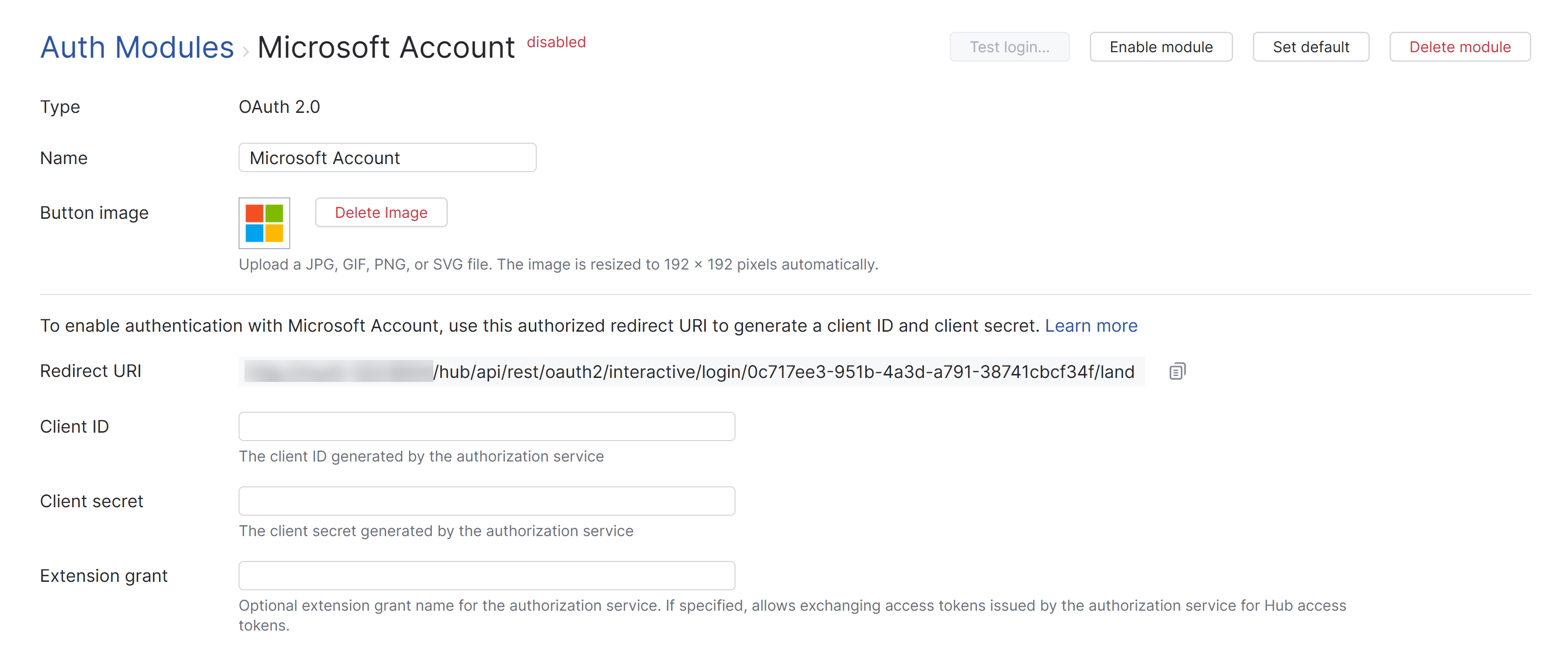Click the Test login... button
The width and height of the screenshot is (1568, 645).
(x=1008, y=47)
